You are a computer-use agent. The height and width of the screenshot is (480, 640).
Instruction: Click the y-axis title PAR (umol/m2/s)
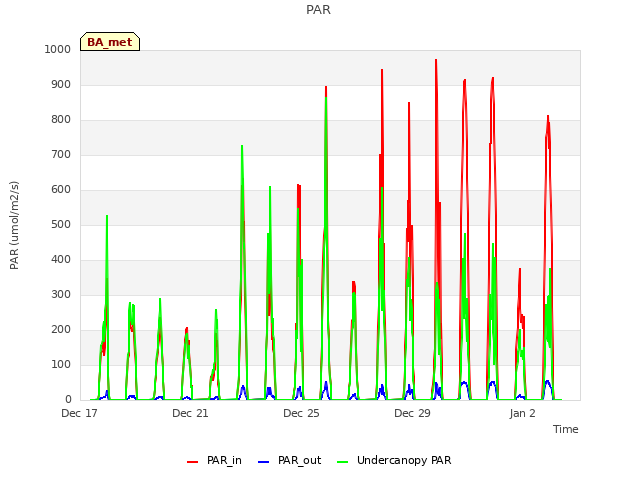coord(14,225)
